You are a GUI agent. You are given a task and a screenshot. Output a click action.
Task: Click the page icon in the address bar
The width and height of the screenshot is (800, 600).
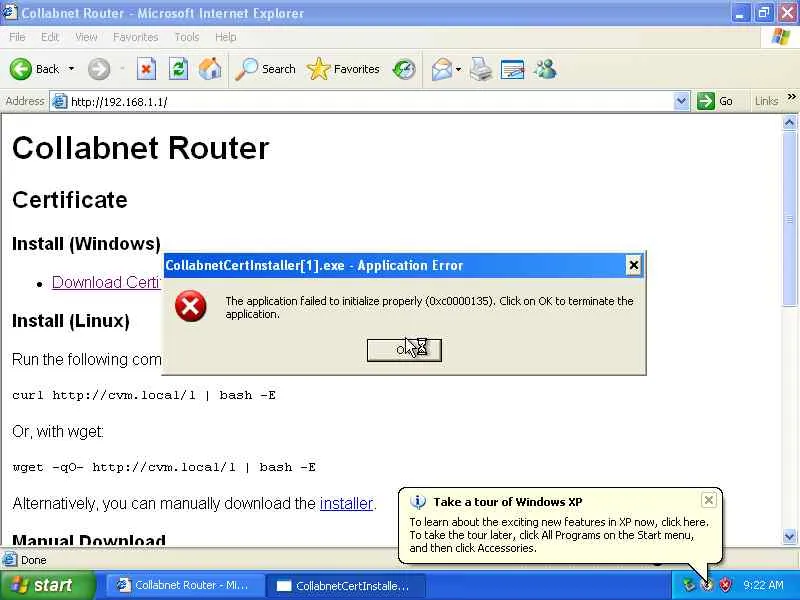coord(60,102)
